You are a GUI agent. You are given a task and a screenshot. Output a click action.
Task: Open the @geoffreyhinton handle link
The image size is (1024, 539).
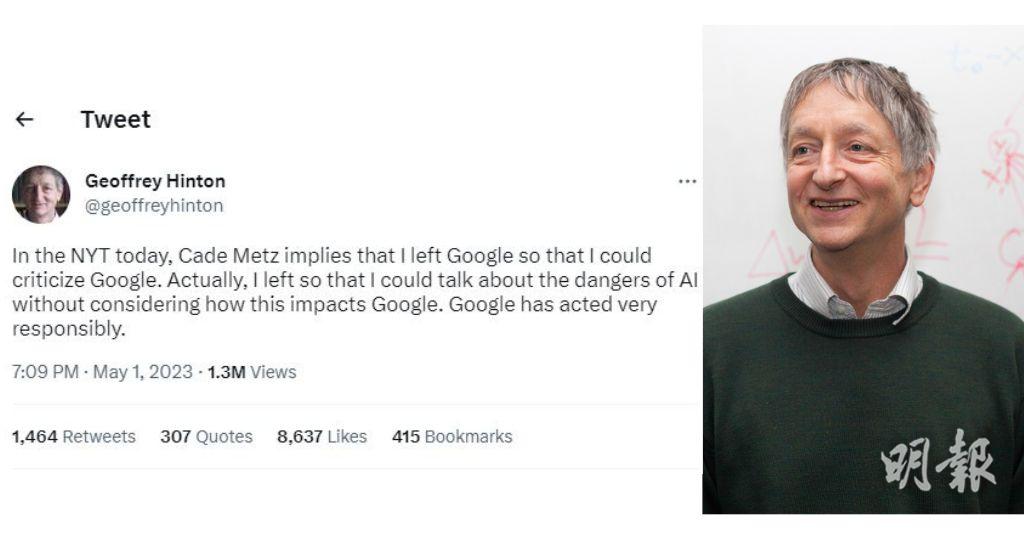tap(154, 206)
